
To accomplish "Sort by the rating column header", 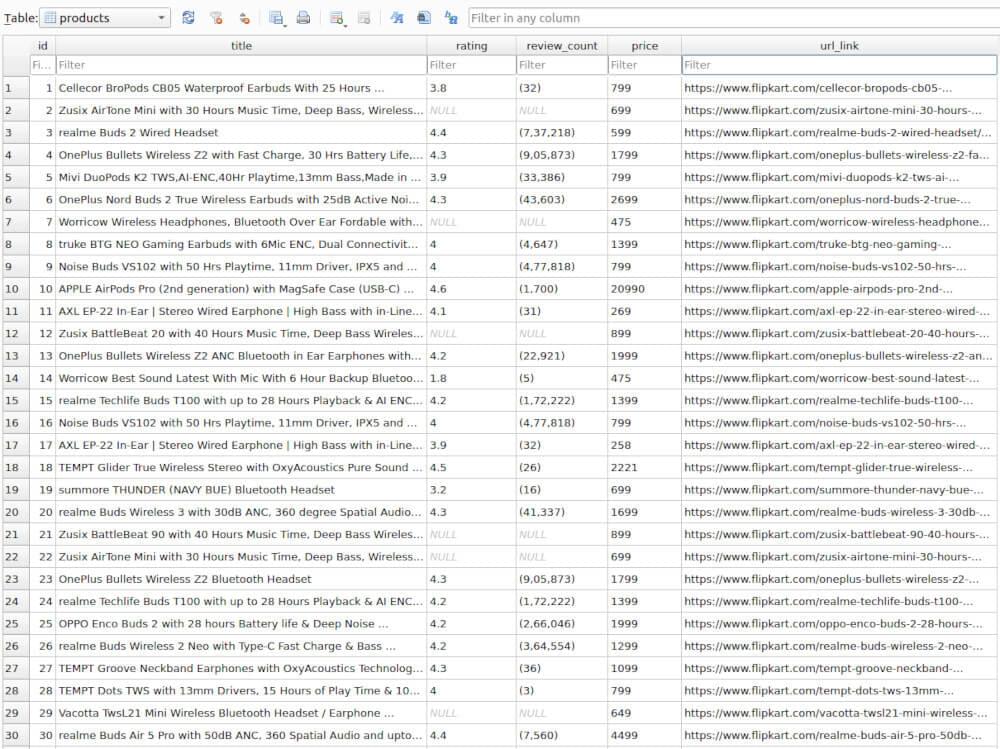I will pos(471,46).
